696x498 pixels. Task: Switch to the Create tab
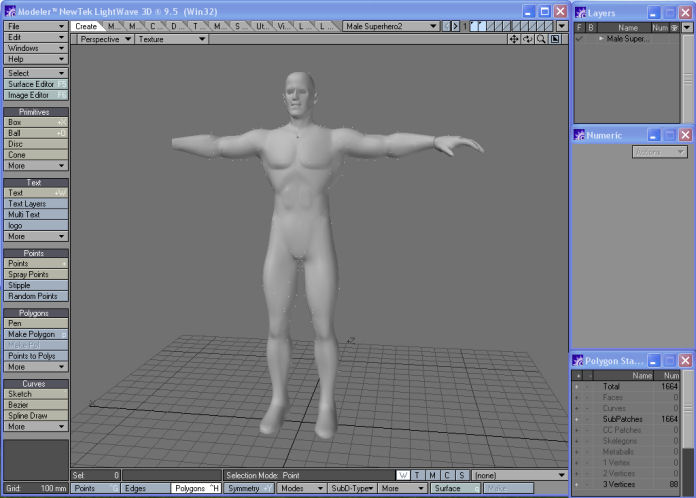pos(87,26)
